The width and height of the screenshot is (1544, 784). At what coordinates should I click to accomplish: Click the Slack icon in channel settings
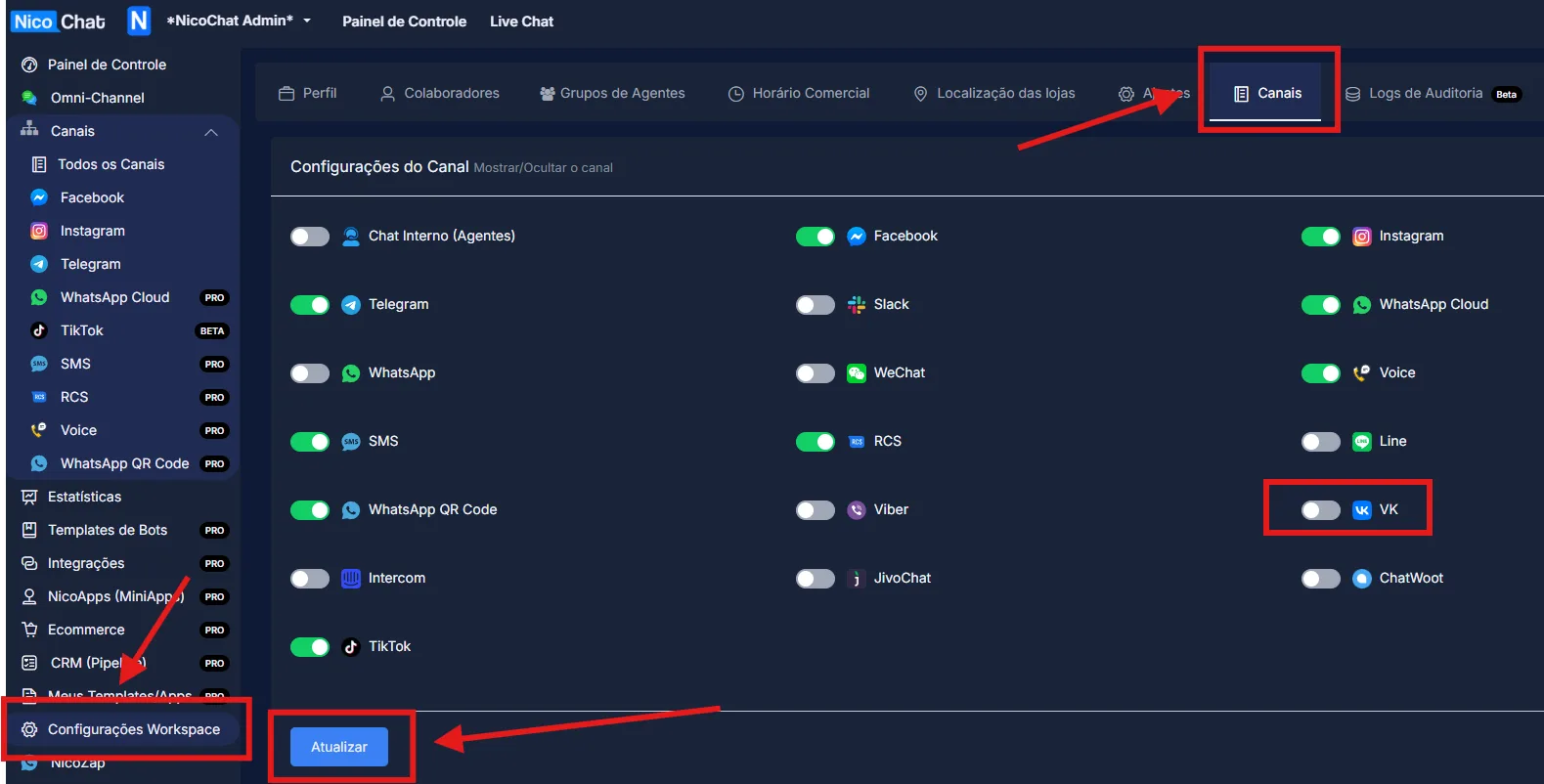[857, 305]
